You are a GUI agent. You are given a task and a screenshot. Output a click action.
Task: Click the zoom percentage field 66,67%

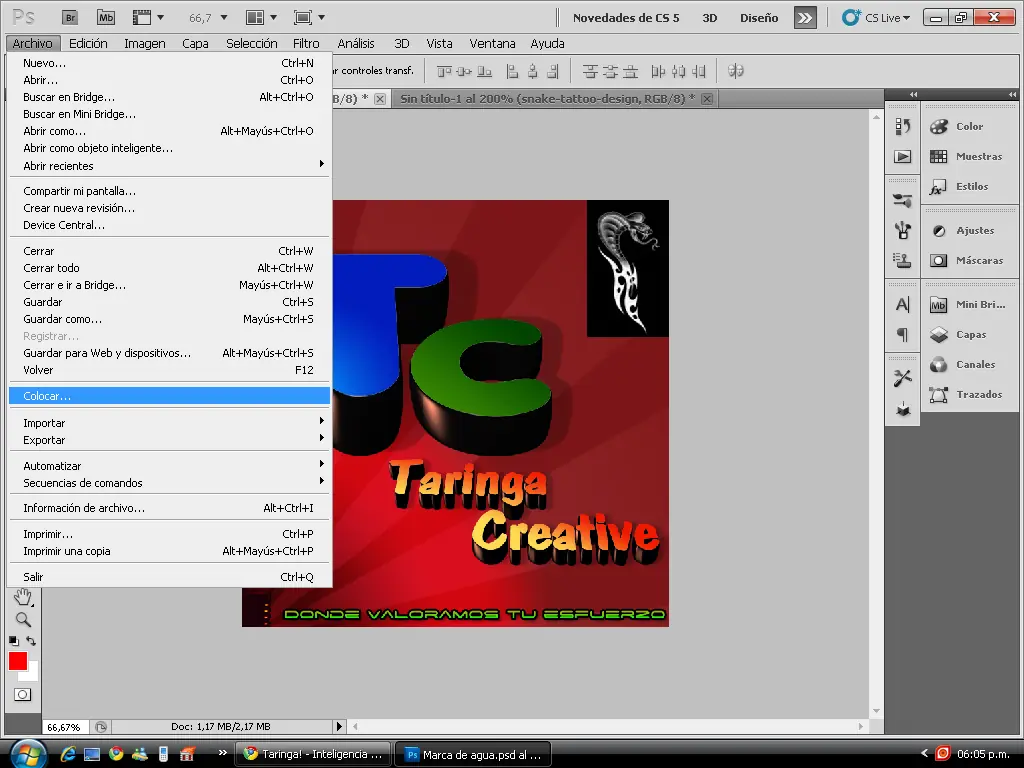64,727
